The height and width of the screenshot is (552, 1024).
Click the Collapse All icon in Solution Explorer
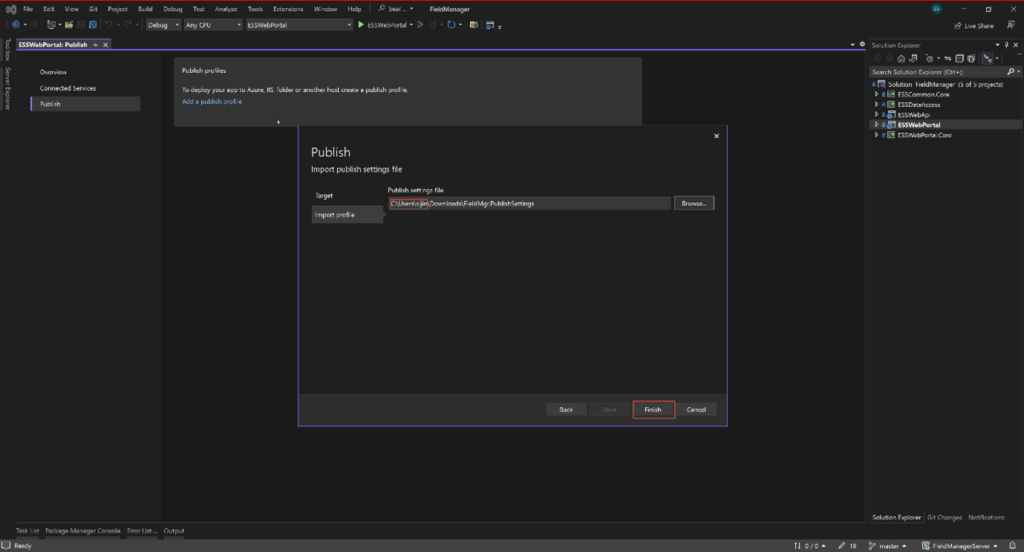pos(959,58)
